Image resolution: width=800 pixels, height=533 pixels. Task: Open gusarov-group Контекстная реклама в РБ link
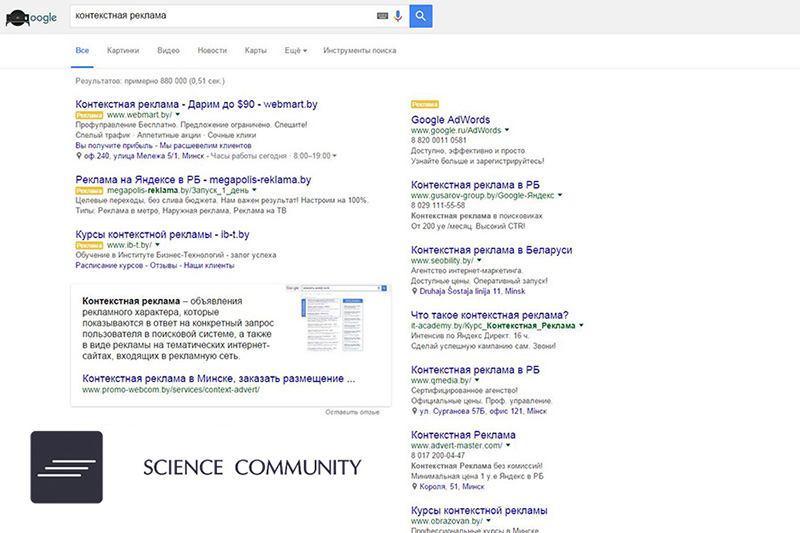point(476,185)
